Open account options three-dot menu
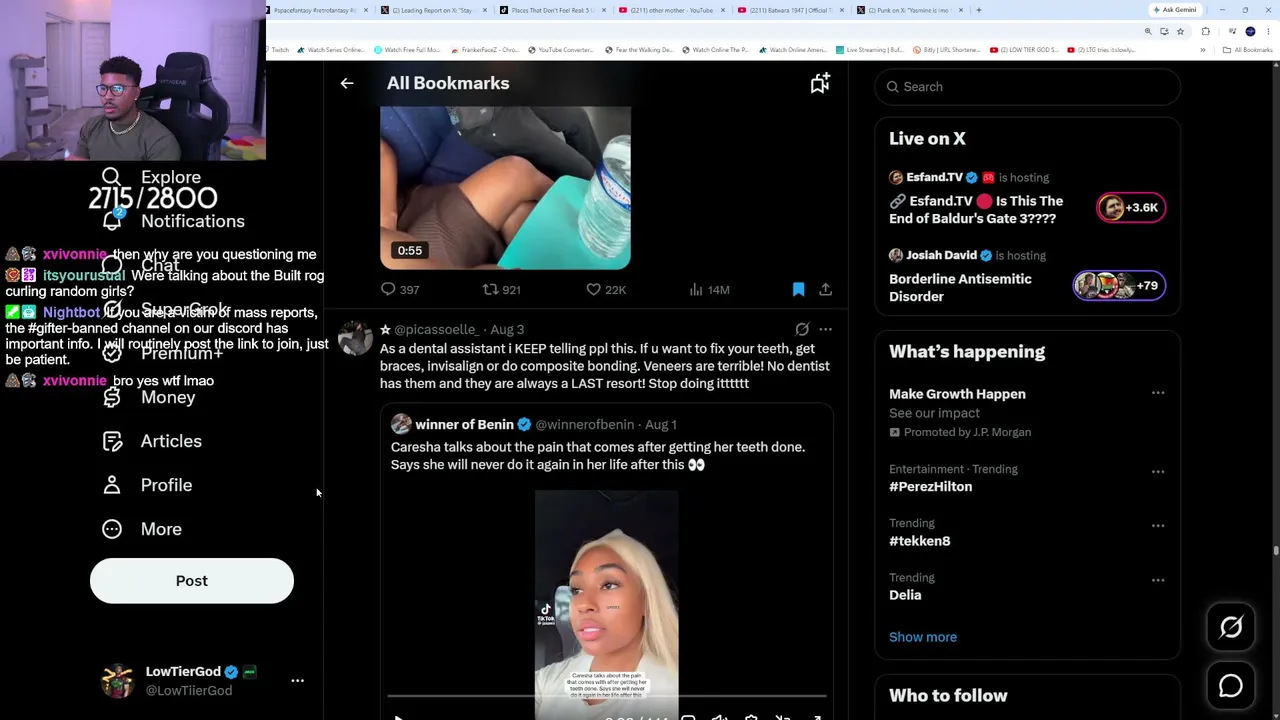Screen dimensions: 1280x720 297,681
